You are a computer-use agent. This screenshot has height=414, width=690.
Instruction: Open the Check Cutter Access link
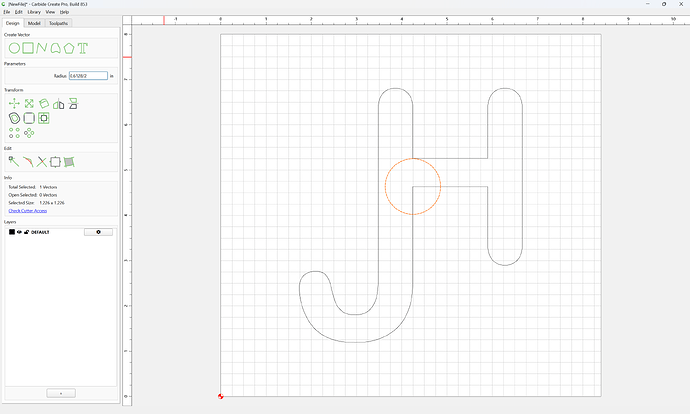coord(28,211)
